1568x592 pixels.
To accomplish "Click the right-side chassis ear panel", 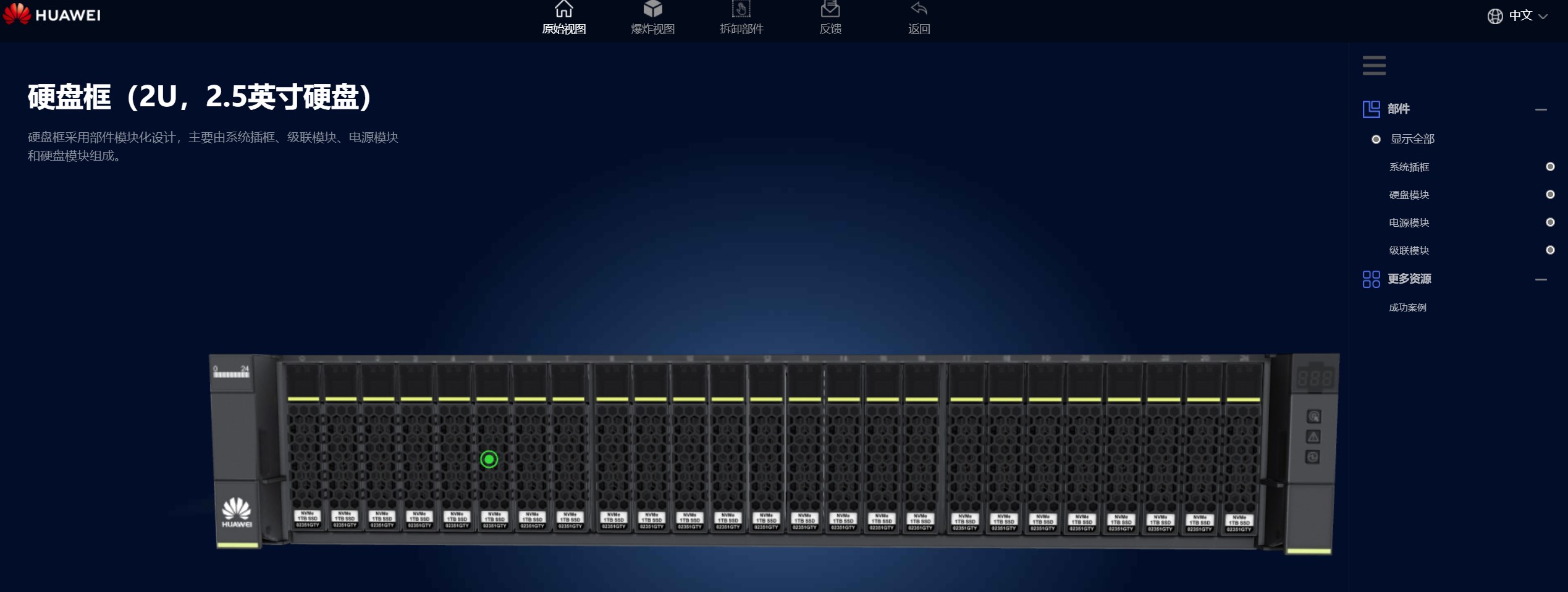I will point(1312,451).
